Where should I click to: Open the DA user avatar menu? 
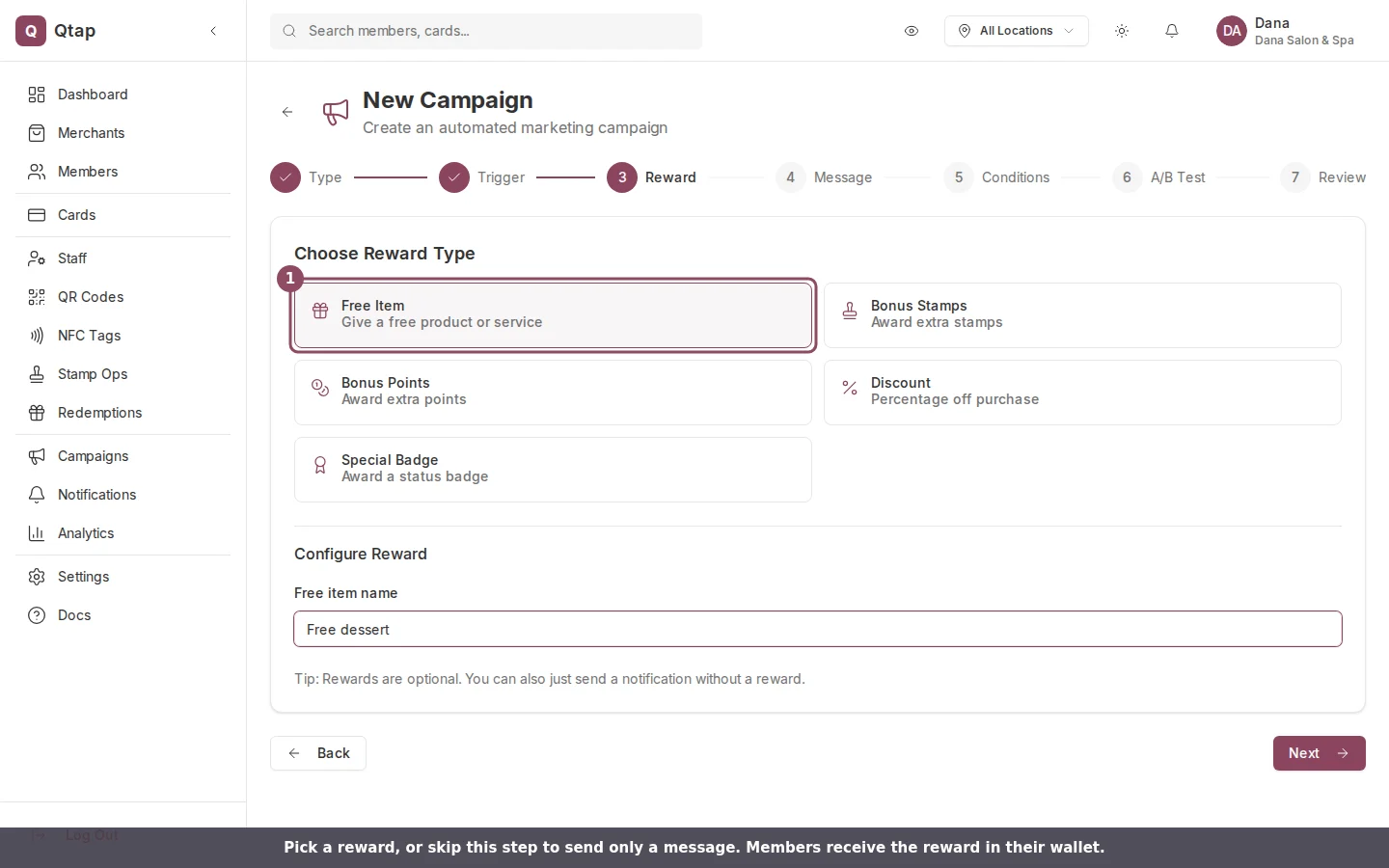pos(1232,31)
